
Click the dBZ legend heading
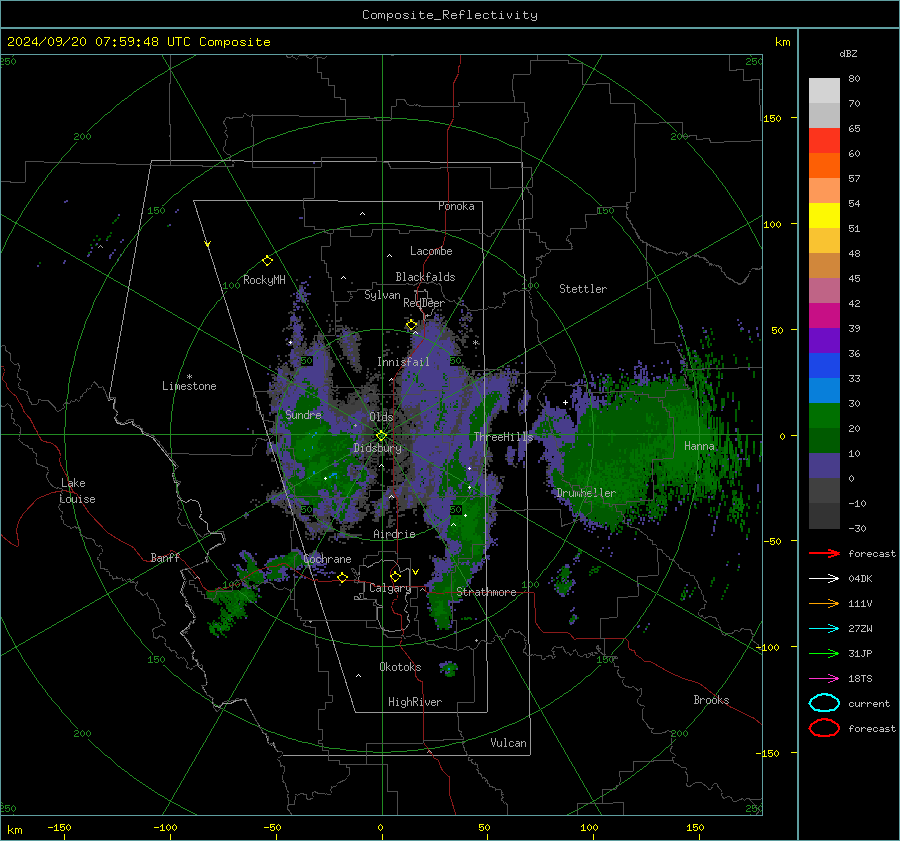tap(848, 53)
